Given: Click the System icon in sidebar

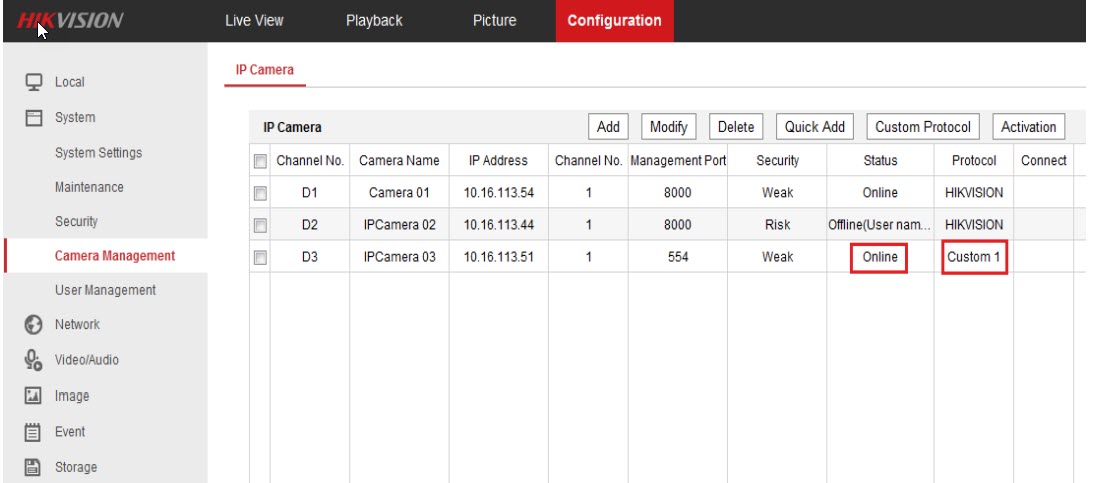Looking at the screenshot, I should (33, 118).
